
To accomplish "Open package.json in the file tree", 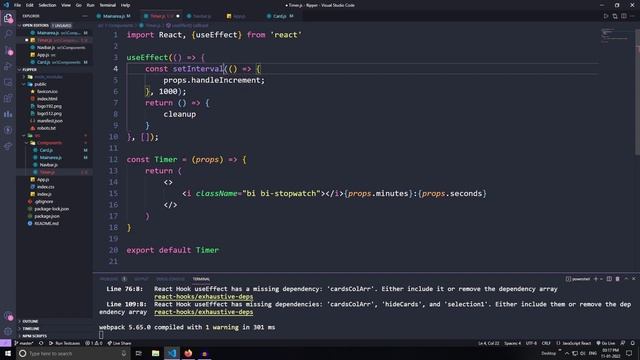I will [47, 216].
